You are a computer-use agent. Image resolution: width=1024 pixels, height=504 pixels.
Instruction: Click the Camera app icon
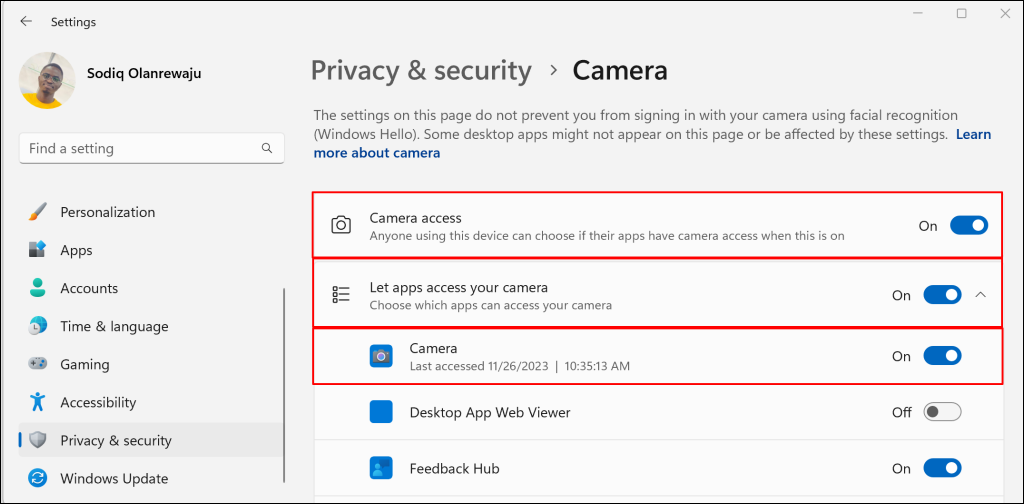click(x=381, y=356)
